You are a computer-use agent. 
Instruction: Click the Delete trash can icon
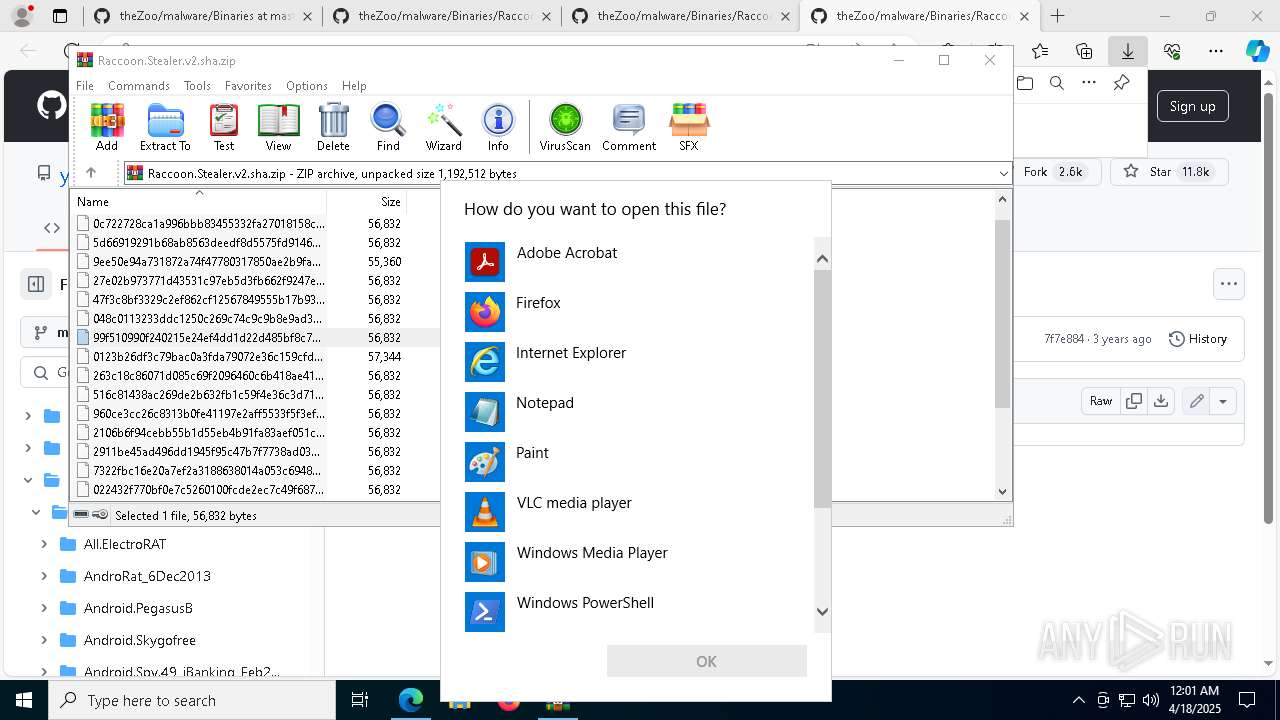[333, 127]
